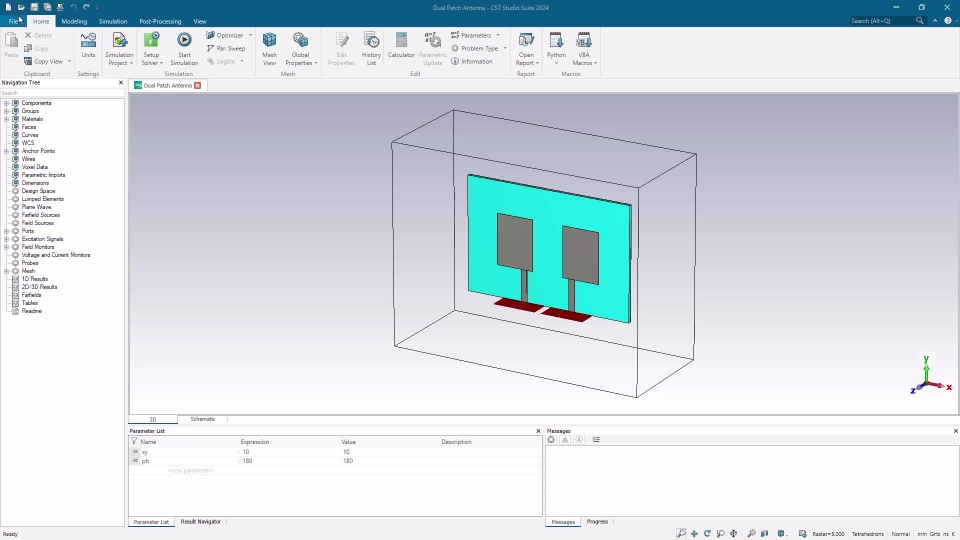The width and height of the screenshot is (960, 540).
Task: Click the Information button
Action: pos(472,61)
